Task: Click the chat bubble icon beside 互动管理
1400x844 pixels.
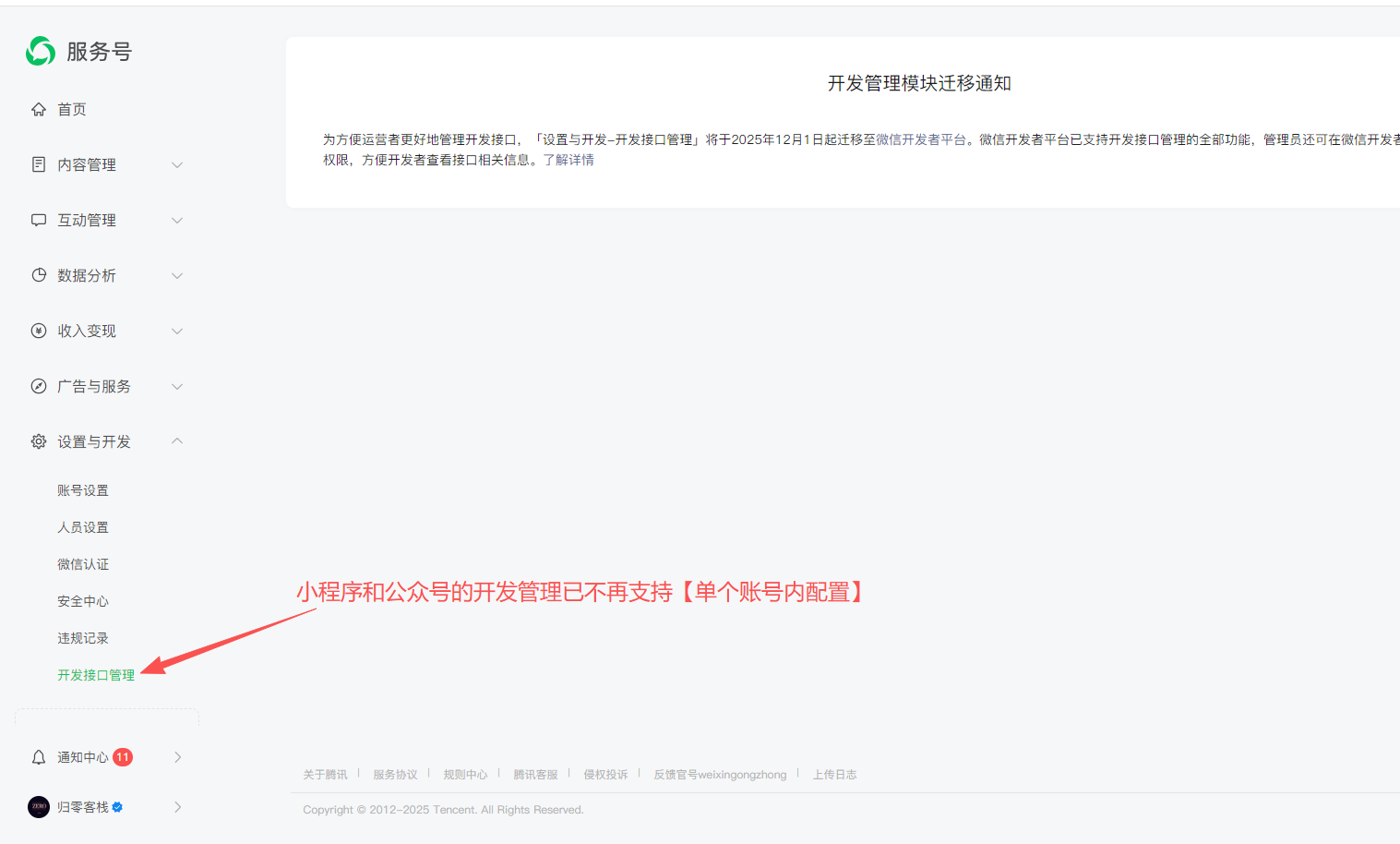Action: (39, 220)
